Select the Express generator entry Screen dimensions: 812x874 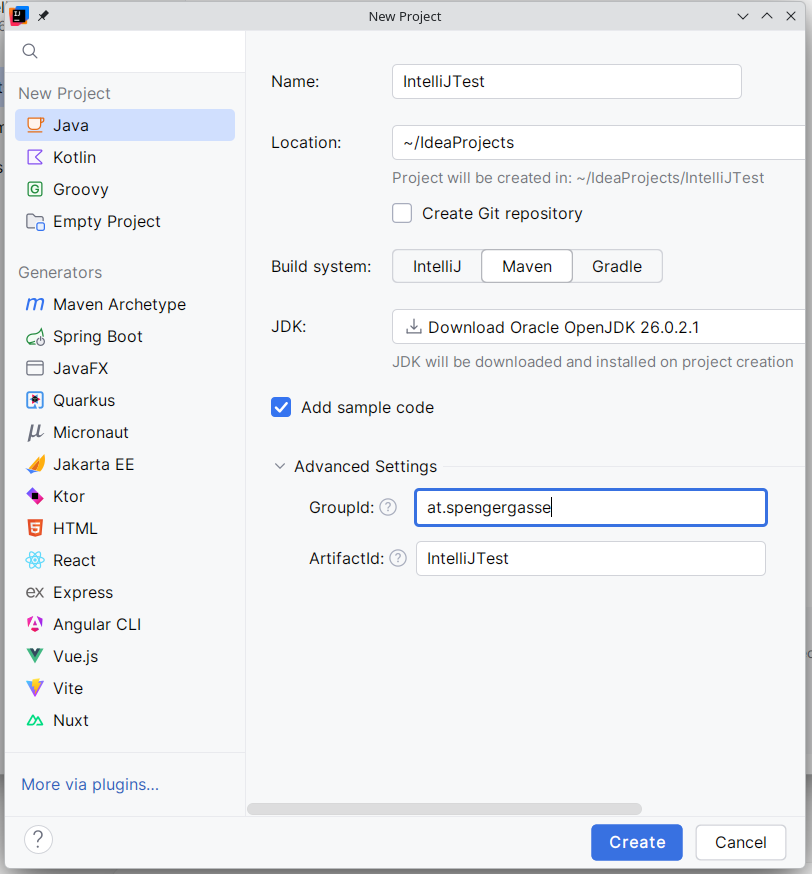125,592
